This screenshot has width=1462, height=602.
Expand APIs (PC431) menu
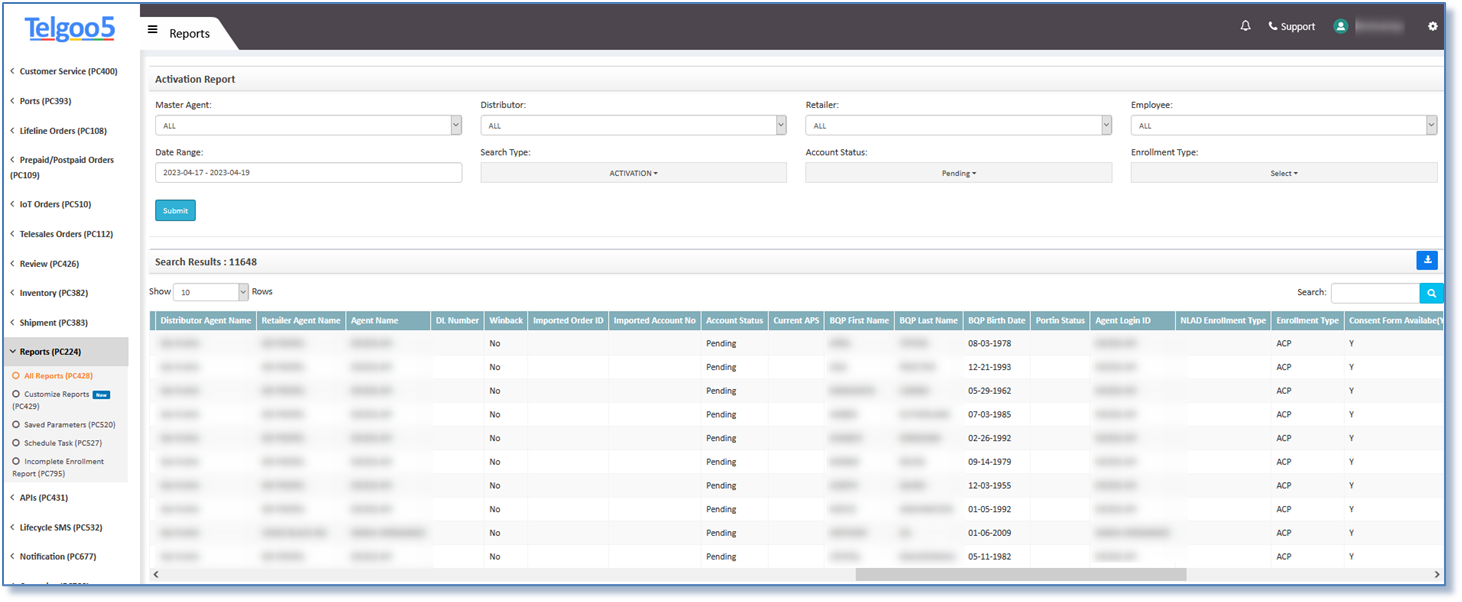pyautogui.click(x=39, y=497)
